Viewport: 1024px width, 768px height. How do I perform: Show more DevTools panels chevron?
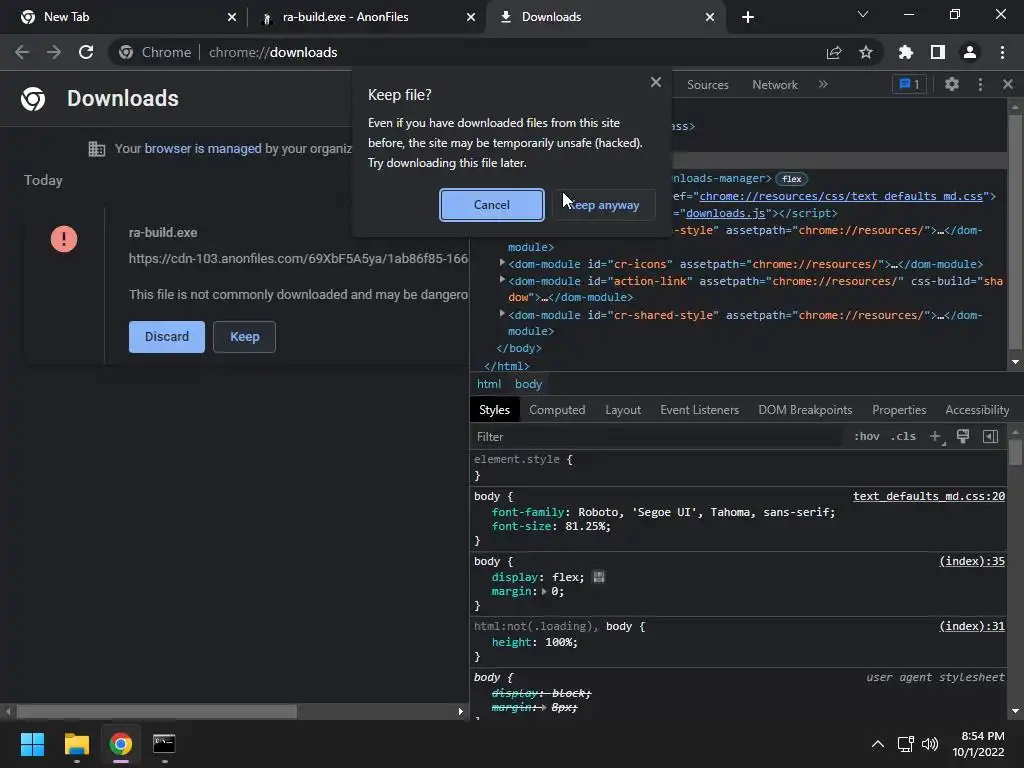pos(823,84)
